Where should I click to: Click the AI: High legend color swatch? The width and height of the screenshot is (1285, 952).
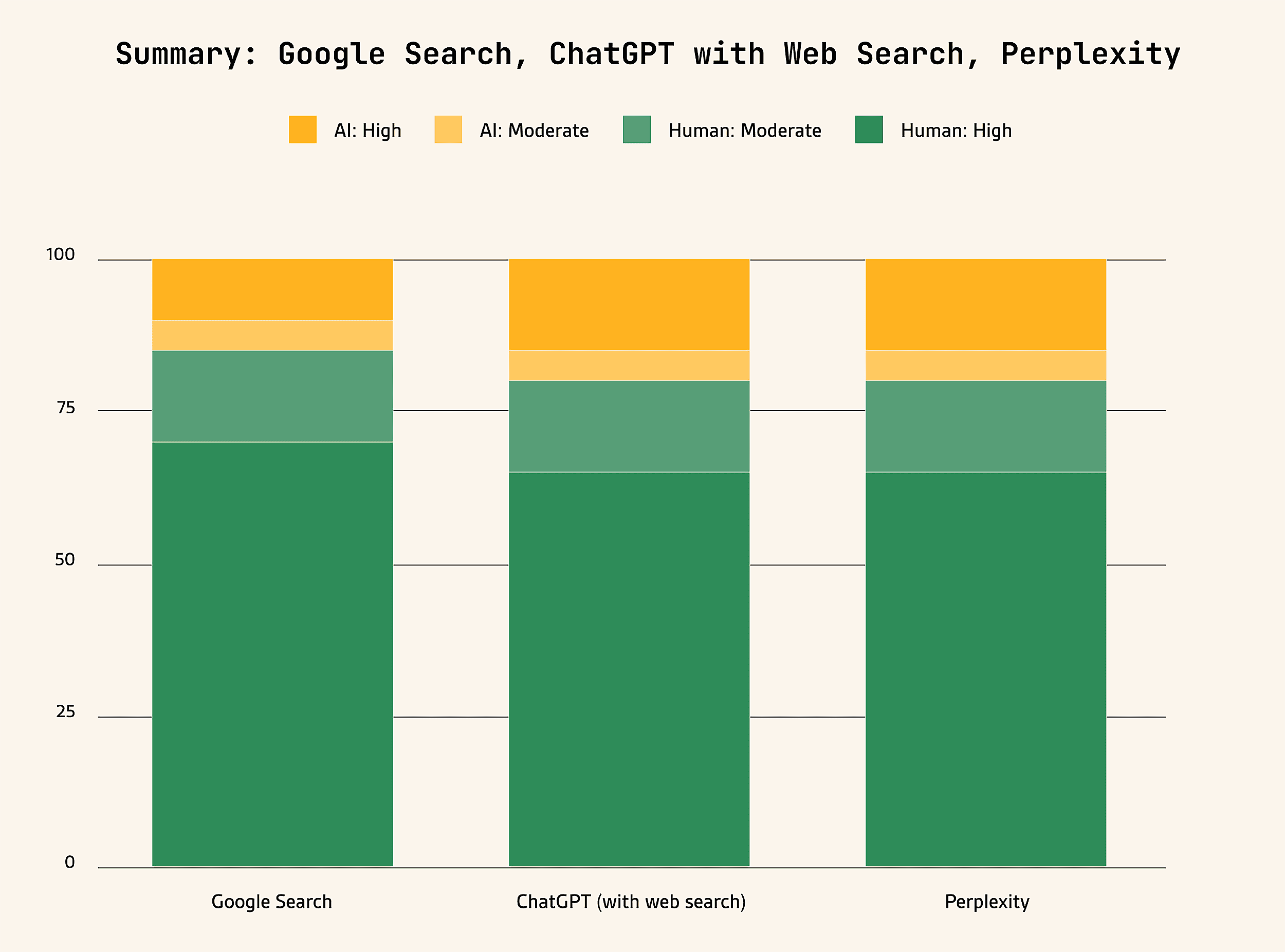(303, 129)
